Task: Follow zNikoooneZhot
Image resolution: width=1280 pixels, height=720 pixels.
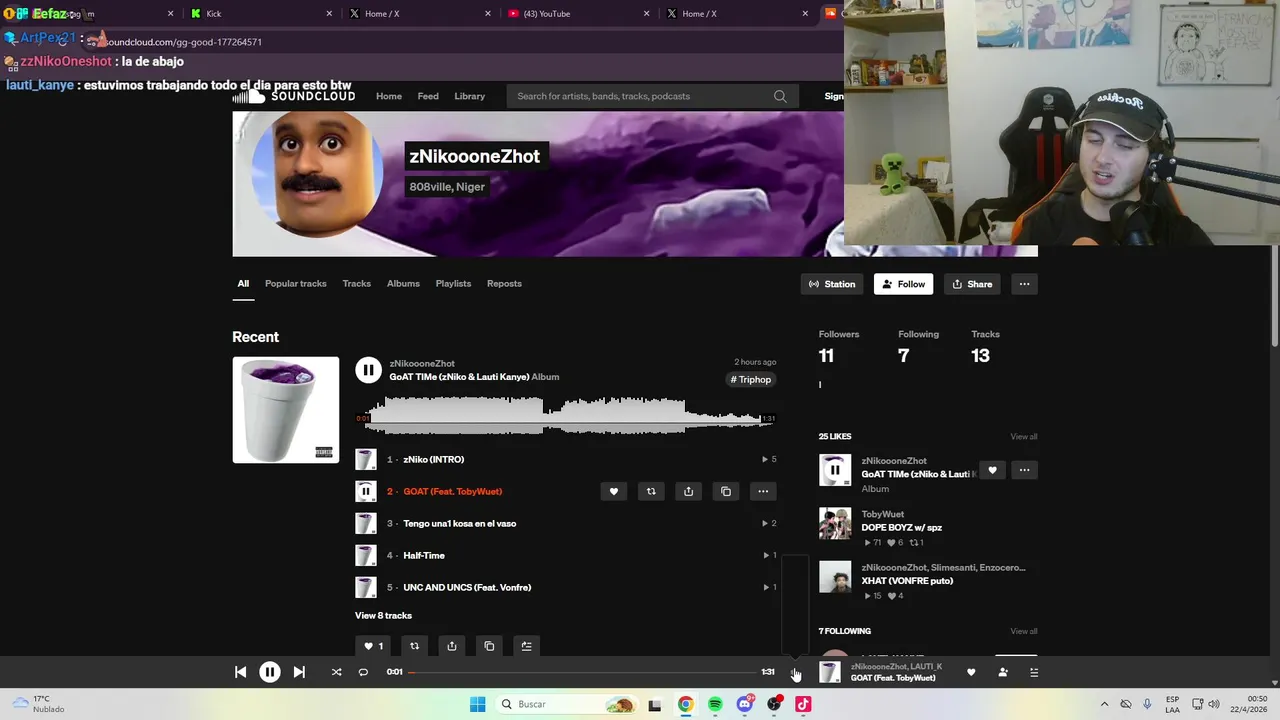Action: tap(903, 284)
